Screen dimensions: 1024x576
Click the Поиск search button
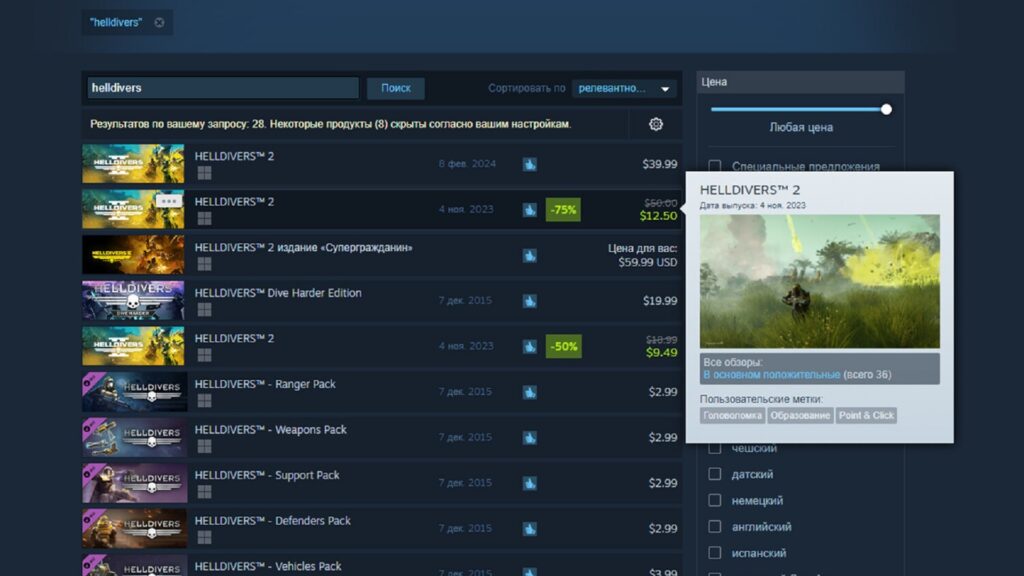[x=396, y=88]
